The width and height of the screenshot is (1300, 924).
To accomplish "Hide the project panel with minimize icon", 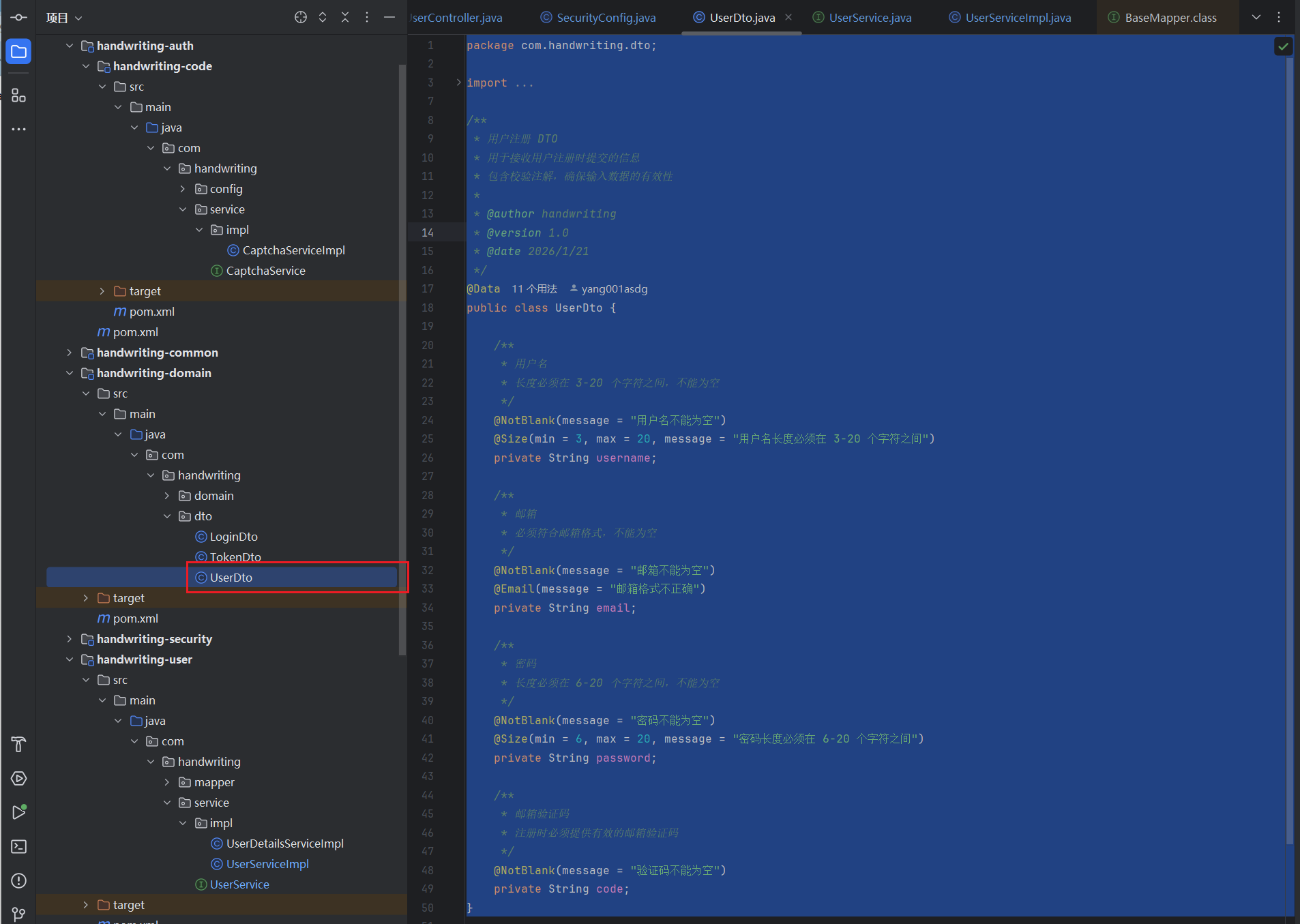I will pos(389,18).
